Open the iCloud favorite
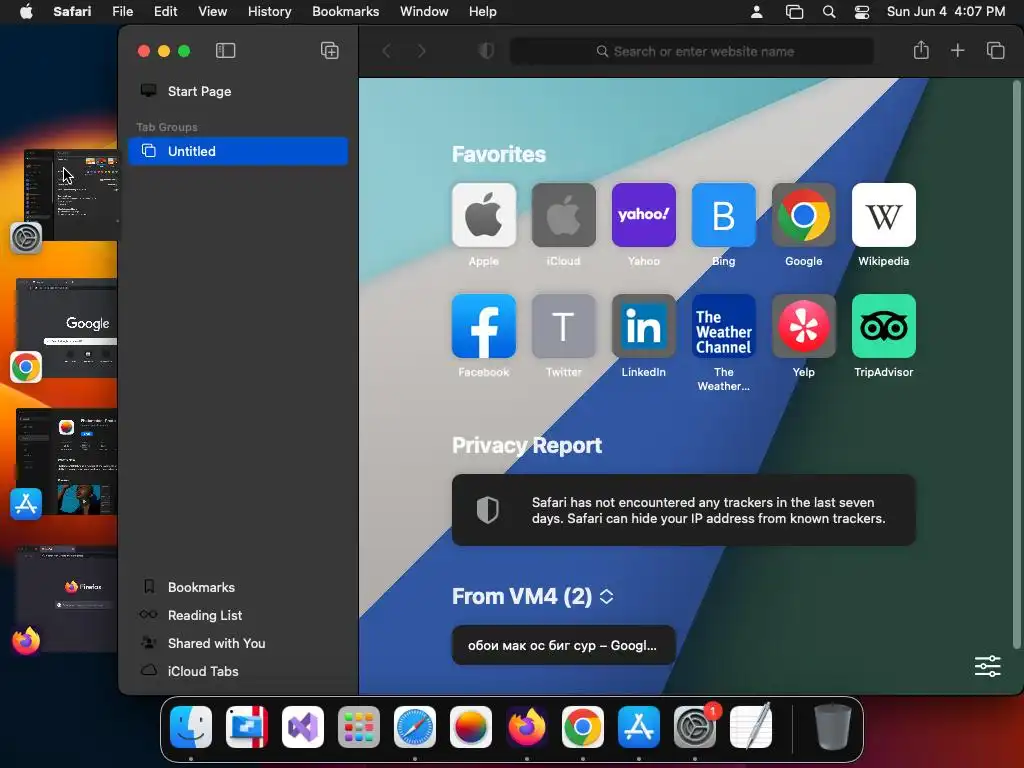This screenshot has height=768, width=1024. [x=564, y=216]
